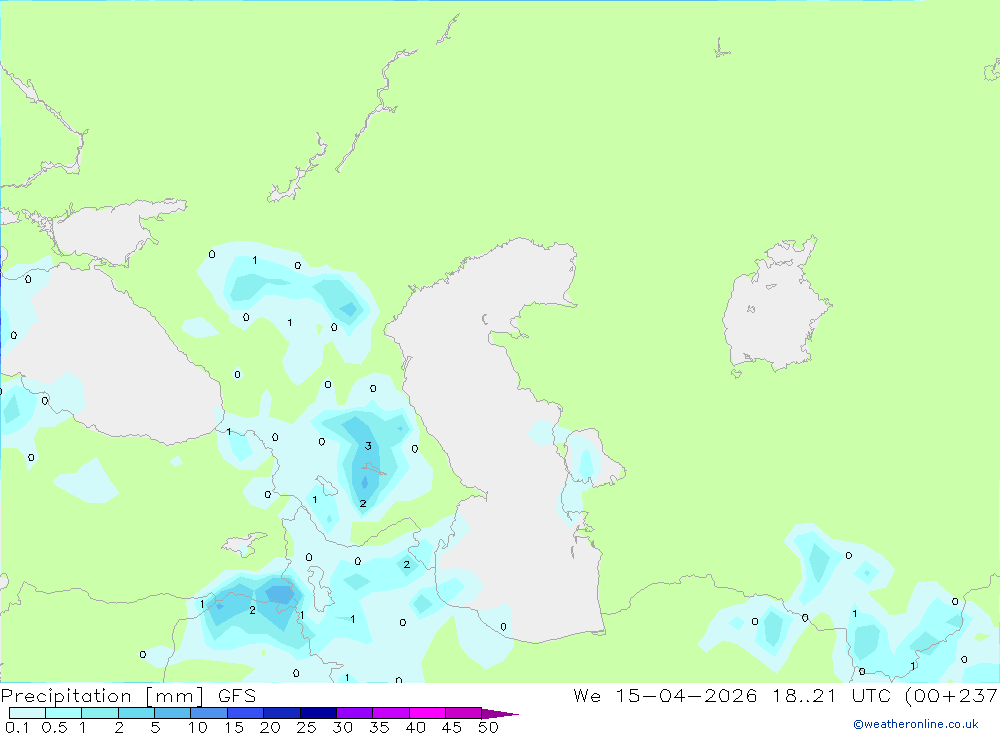
Task: Click the legend tick label '50'
Action: pyautogui.click(x=488, y=727)
